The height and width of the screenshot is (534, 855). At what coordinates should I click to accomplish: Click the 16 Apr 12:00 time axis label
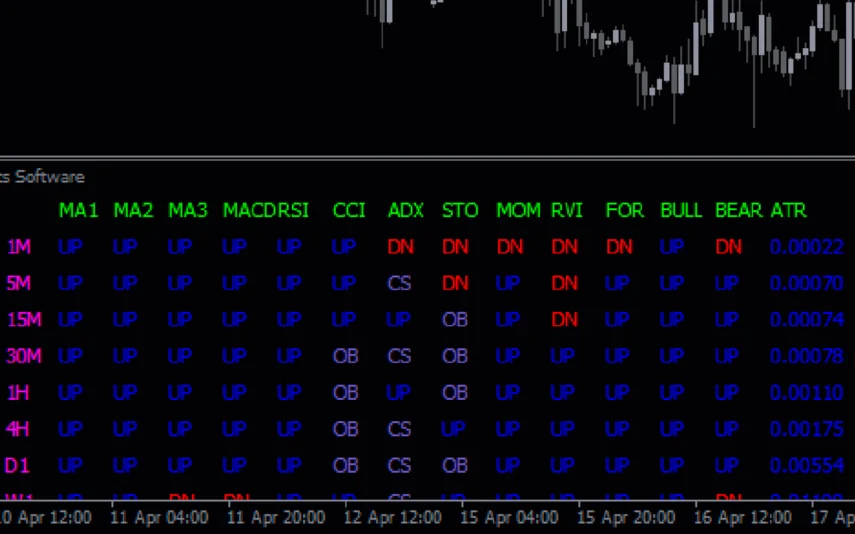(x=743, y=518)
